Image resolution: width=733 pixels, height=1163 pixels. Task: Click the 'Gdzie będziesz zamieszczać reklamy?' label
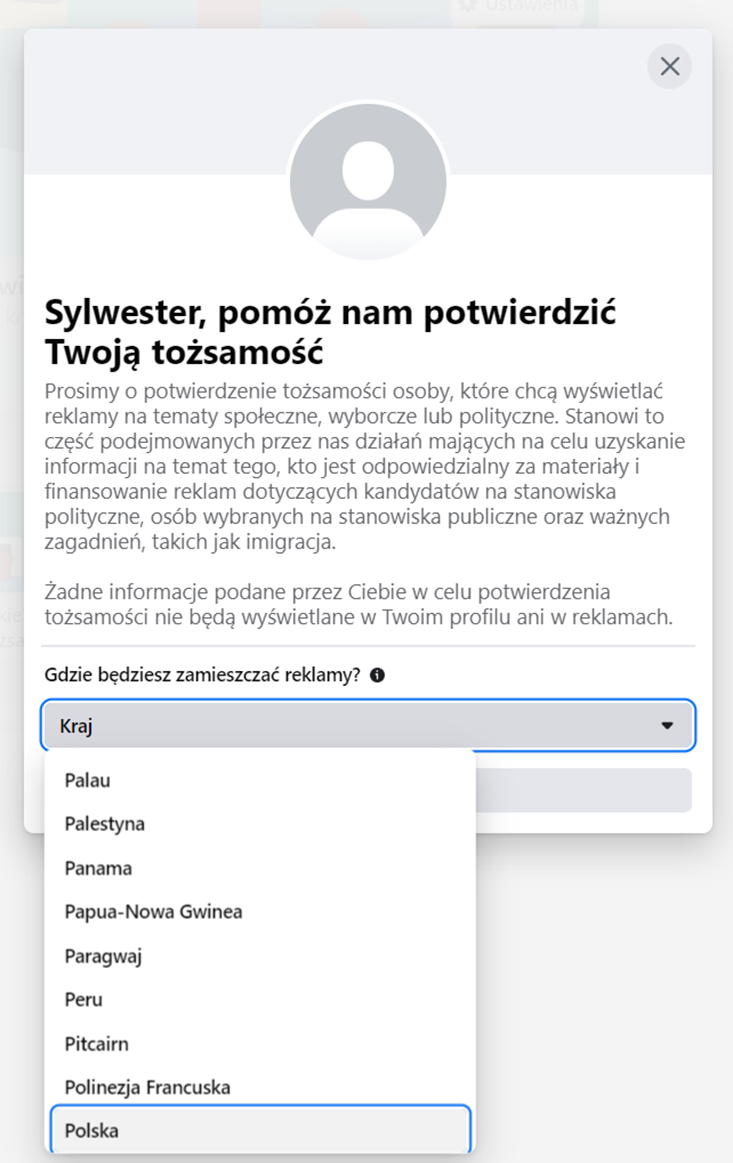(x=202, y=675)
